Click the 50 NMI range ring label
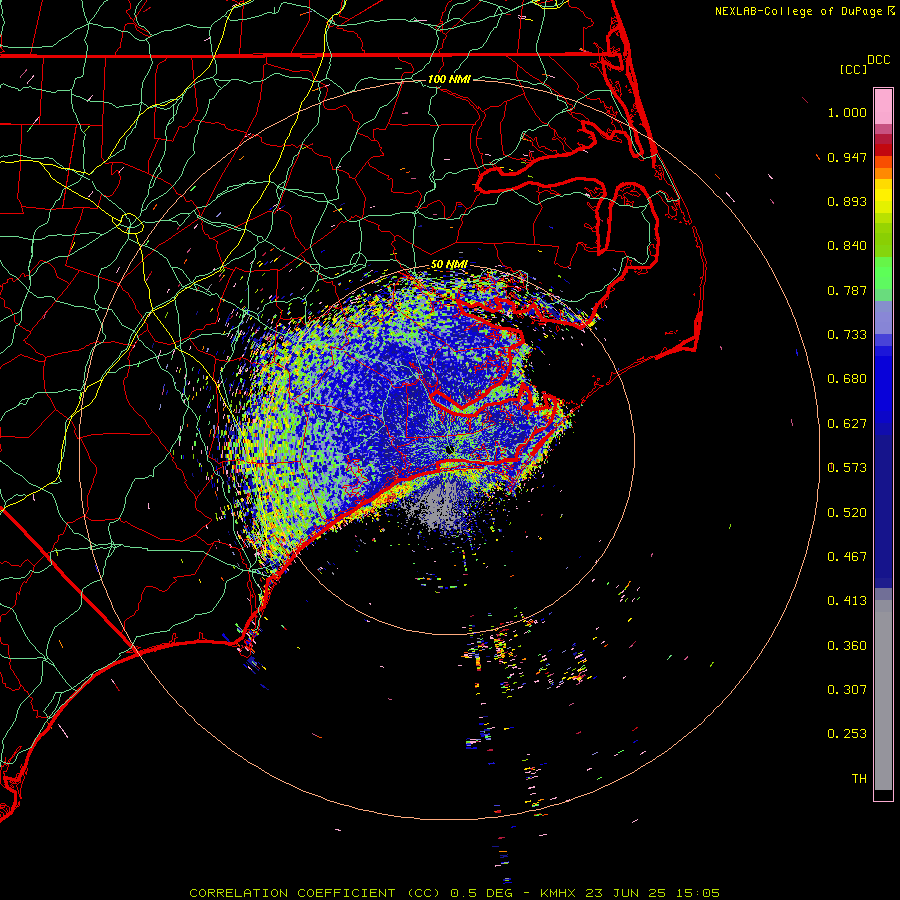Viewport: 900px width, 900px height. pos(449,265)
